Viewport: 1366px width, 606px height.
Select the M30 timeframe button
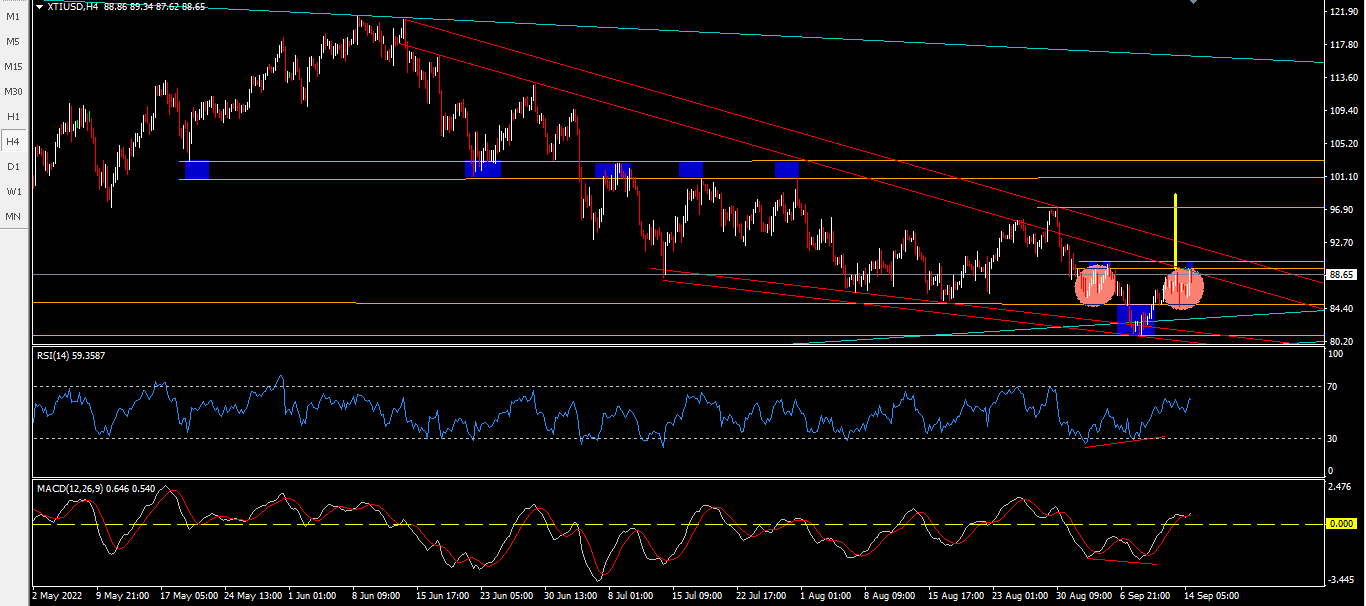(13, 92)
